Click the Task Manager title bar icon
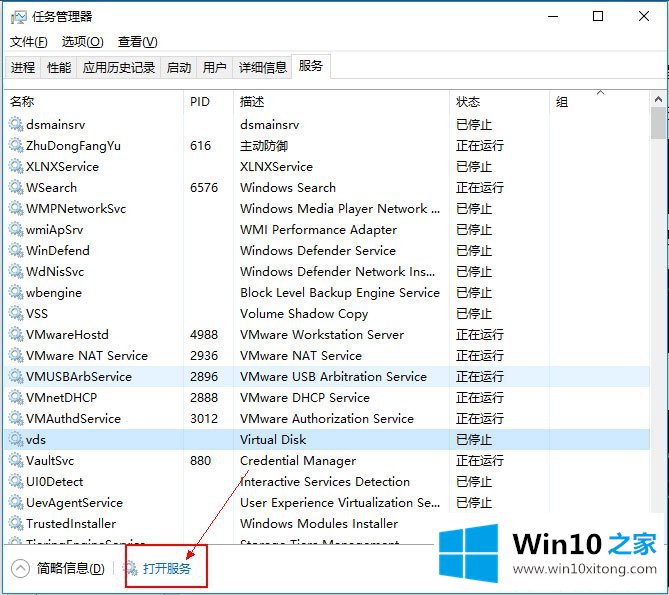Screen dimensions: 669x595 click(18, 17)
